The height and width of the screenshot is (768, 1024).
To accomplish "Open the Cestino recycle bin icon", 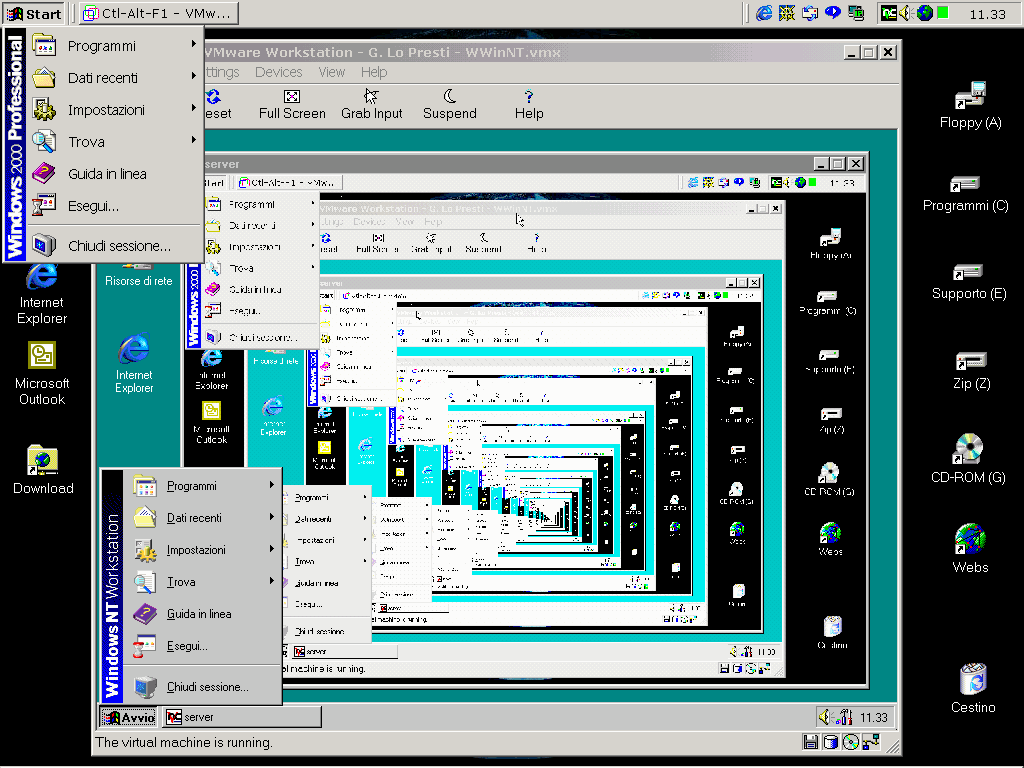I will tap(973, 689).
